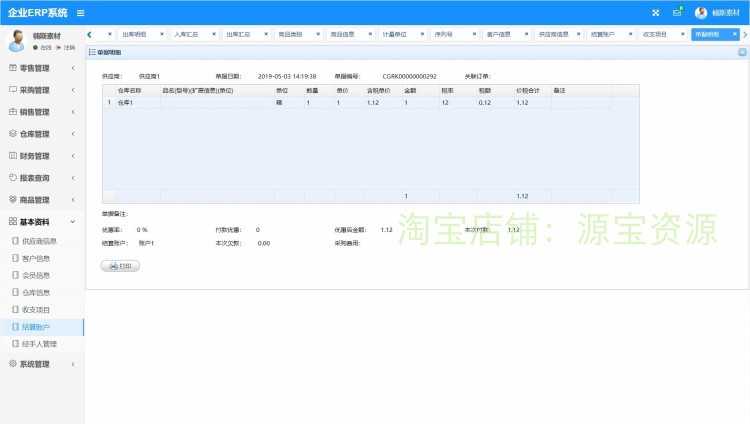Open the messages icon in top bar
Screen dimensions: 750x424
click(677, 12)
